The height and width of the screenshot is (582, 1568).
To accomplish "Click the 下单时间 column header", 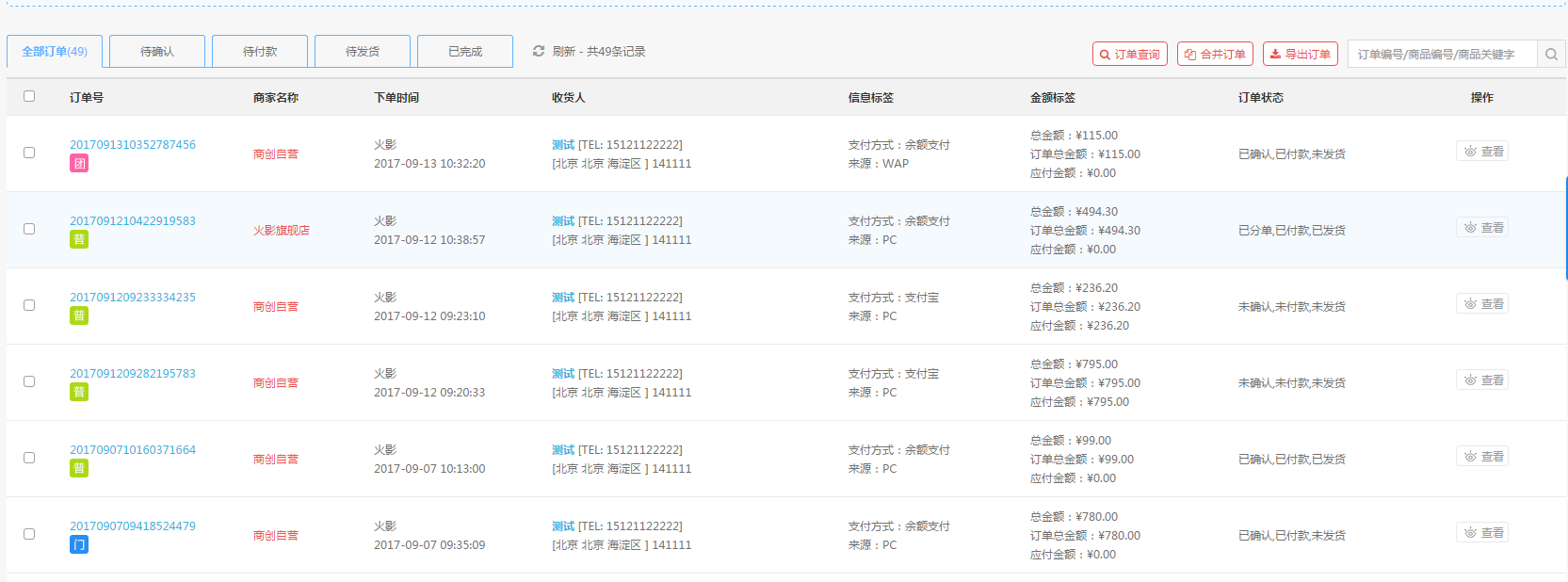I will 396,98.
